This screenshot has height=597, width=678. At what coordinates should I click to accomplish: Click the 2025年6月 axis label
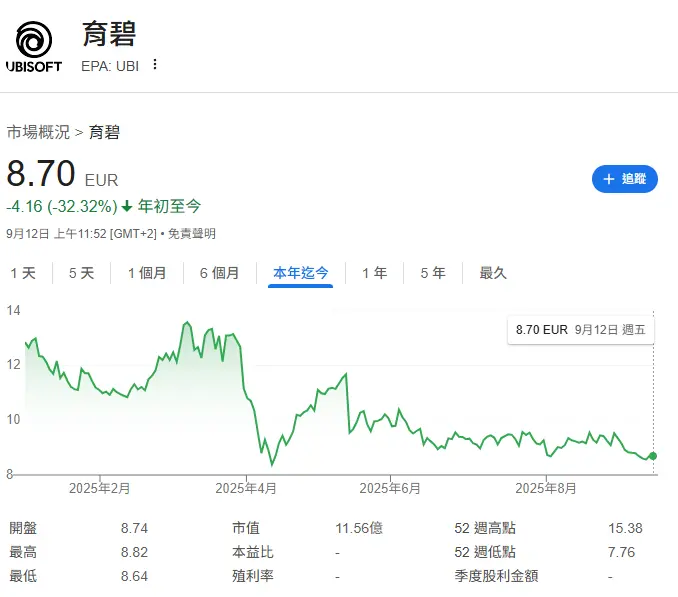[390, 488]
